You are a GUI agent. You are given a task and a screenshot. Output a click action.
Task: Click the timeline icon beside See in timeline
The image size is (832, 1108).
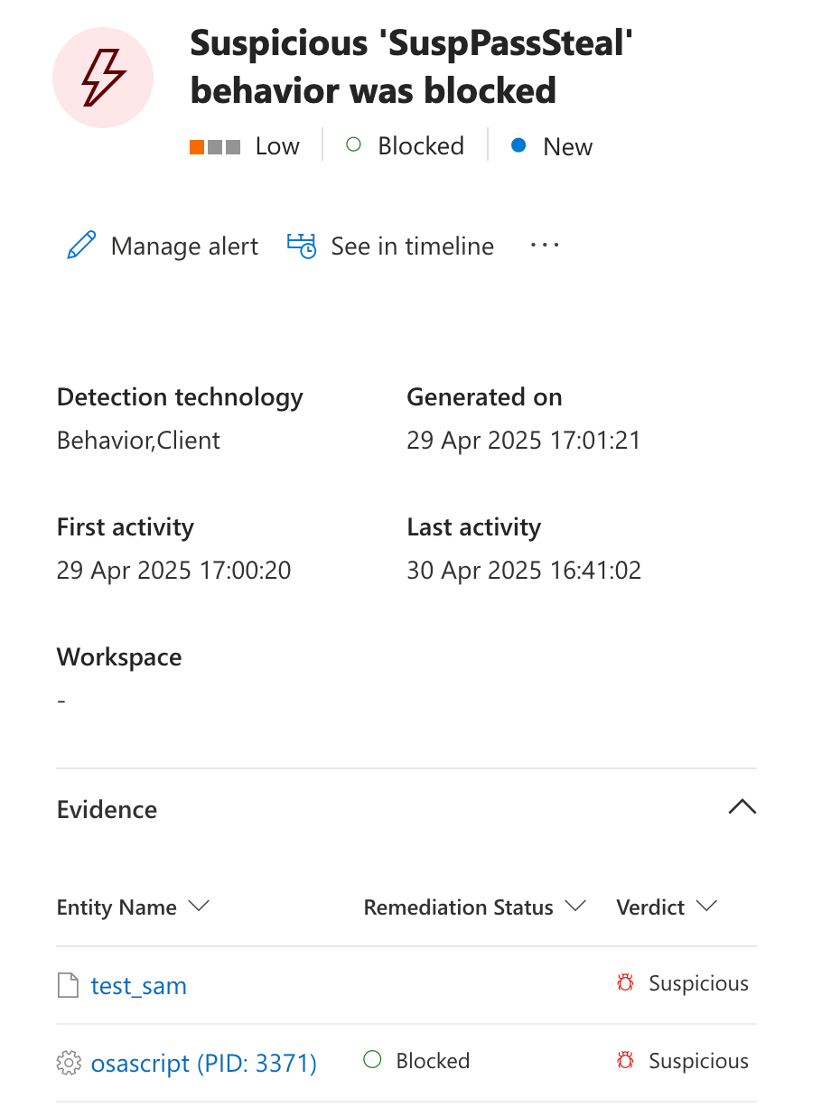[301, 246]
